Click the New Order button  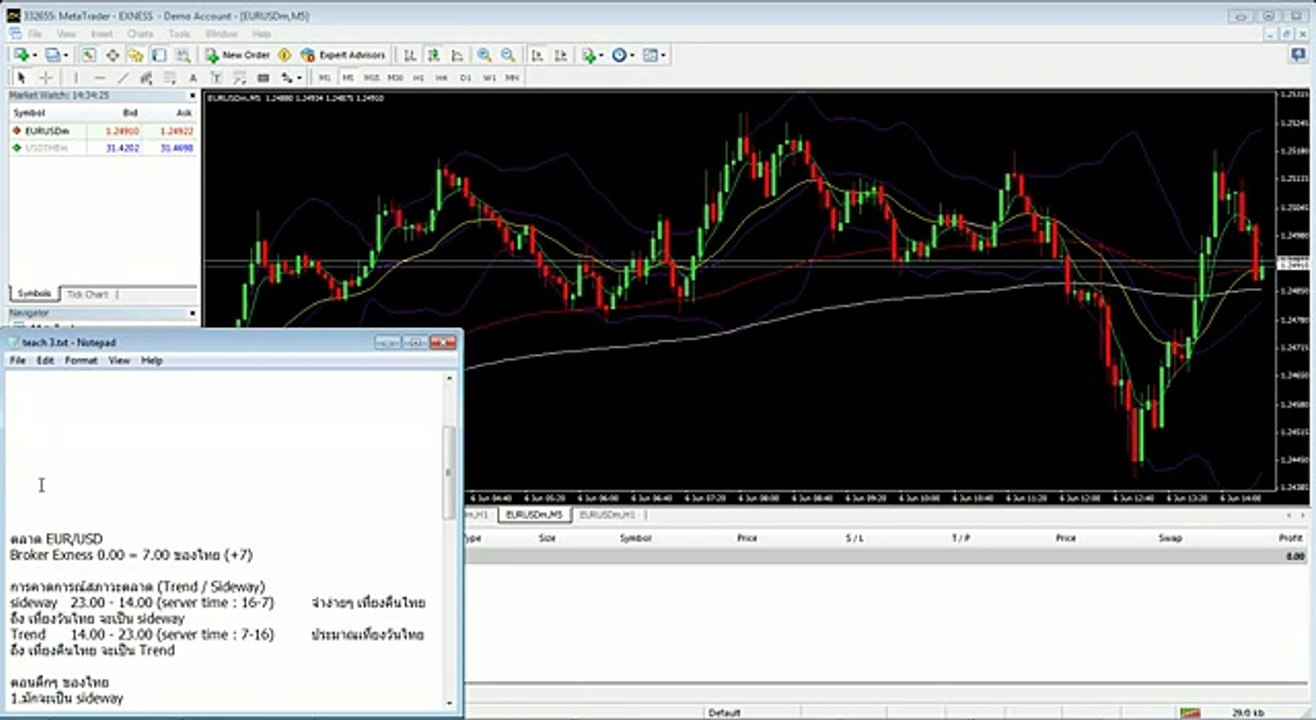238,55
